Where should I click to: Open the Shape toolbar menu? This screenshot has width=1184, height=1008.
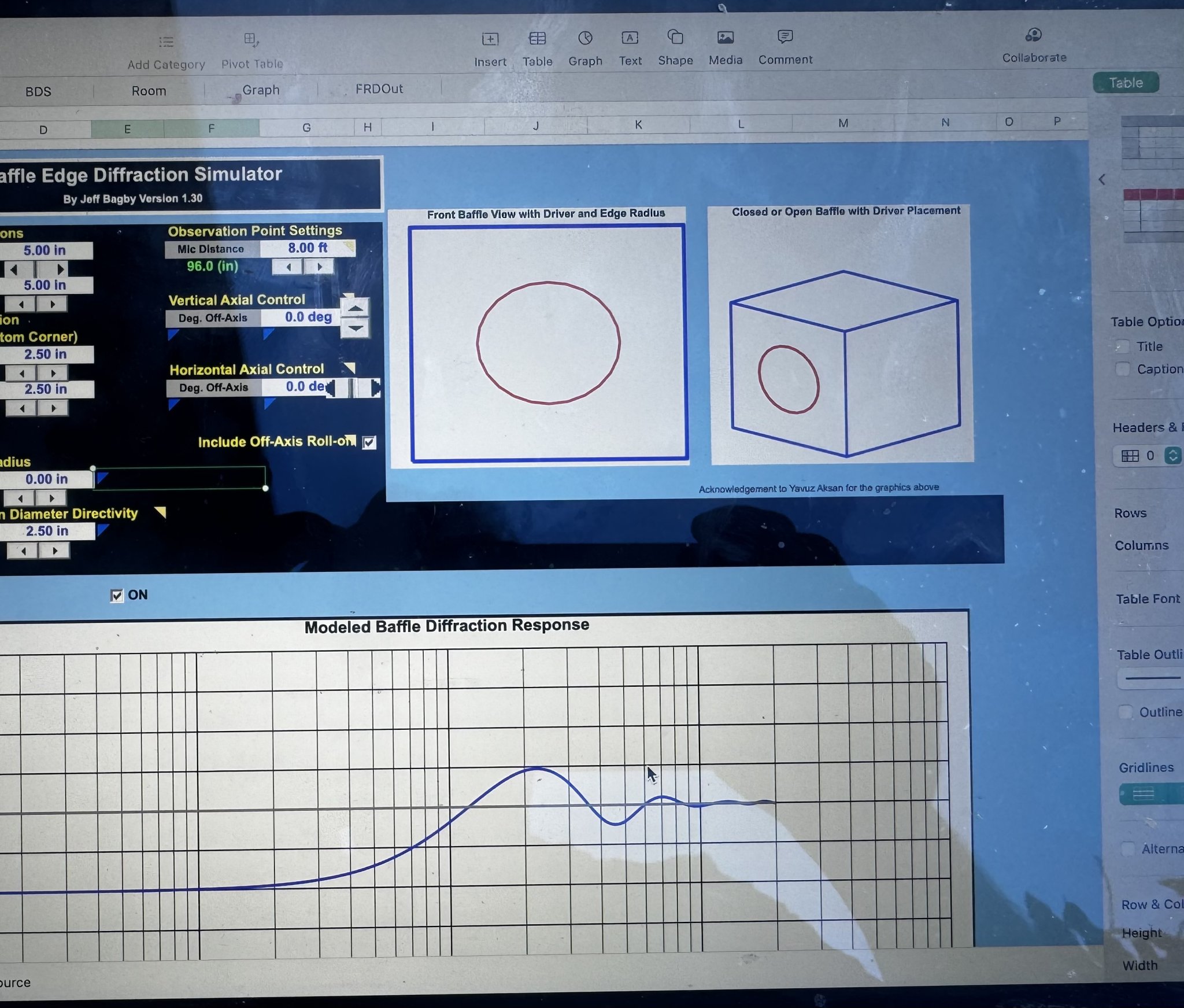point(675,37)
